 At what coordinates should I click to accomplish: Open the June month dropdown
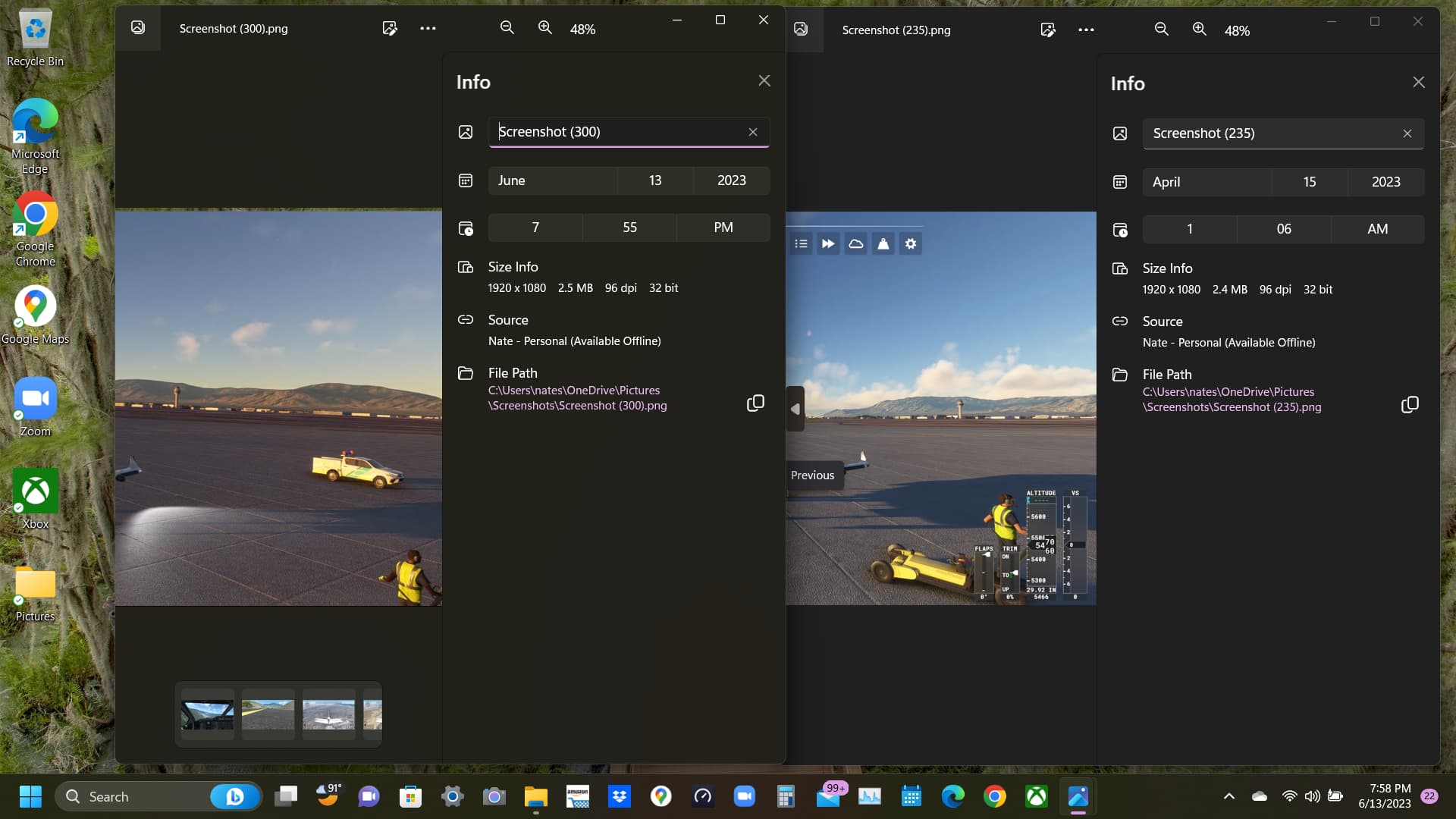click(552, 180)
